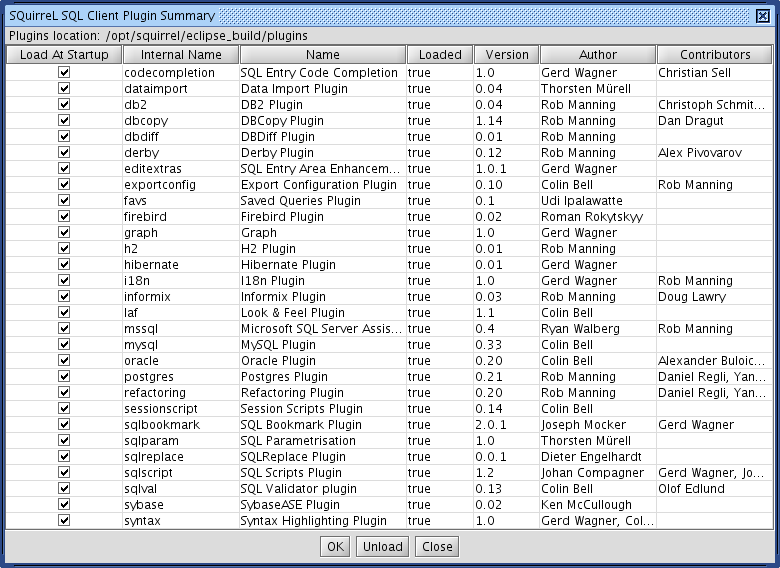Click the Firebird Plugin name cell

coord(282,217)
